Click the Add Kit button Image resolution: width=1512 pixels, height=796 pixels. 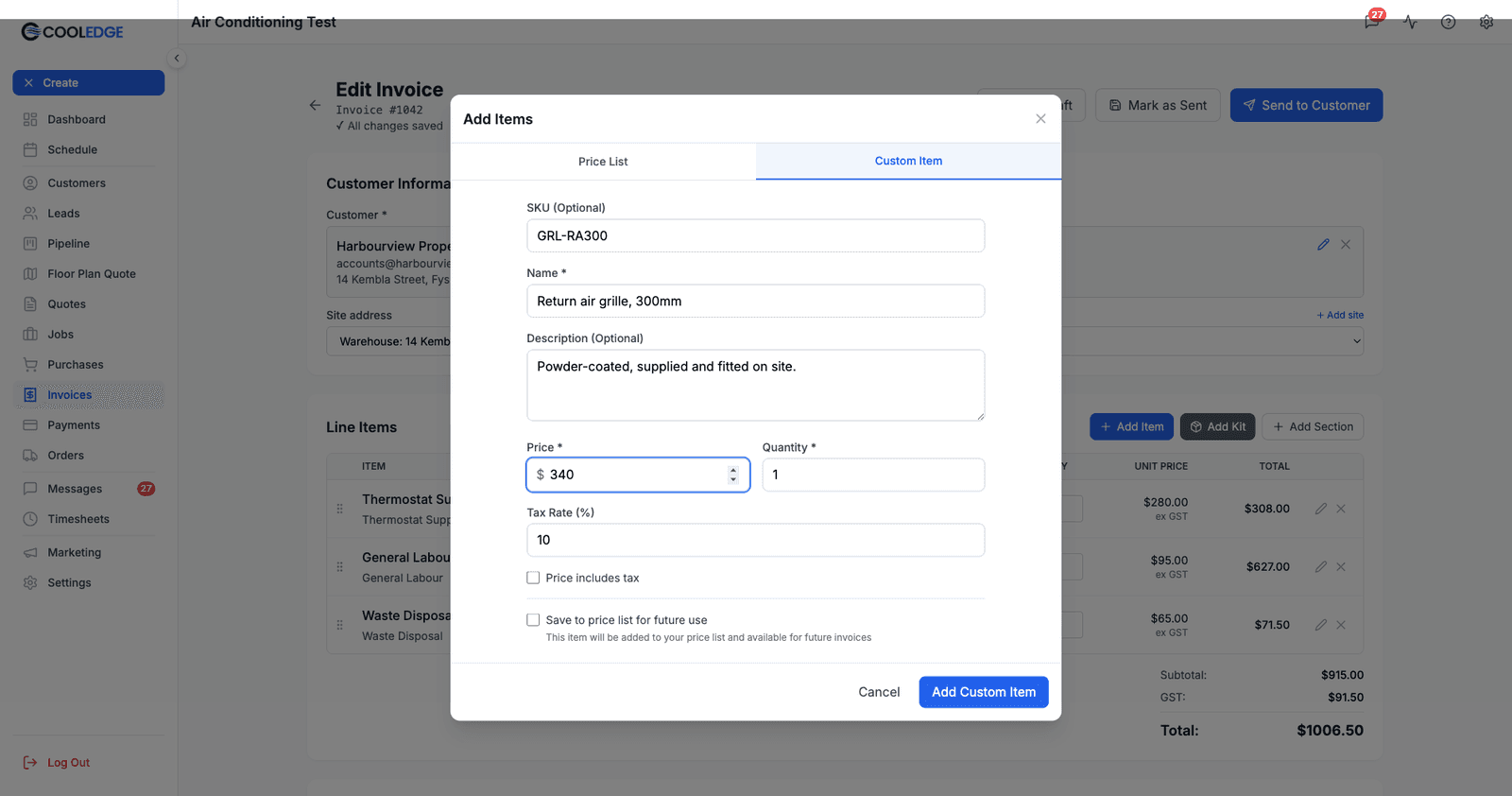point(1217,427)
